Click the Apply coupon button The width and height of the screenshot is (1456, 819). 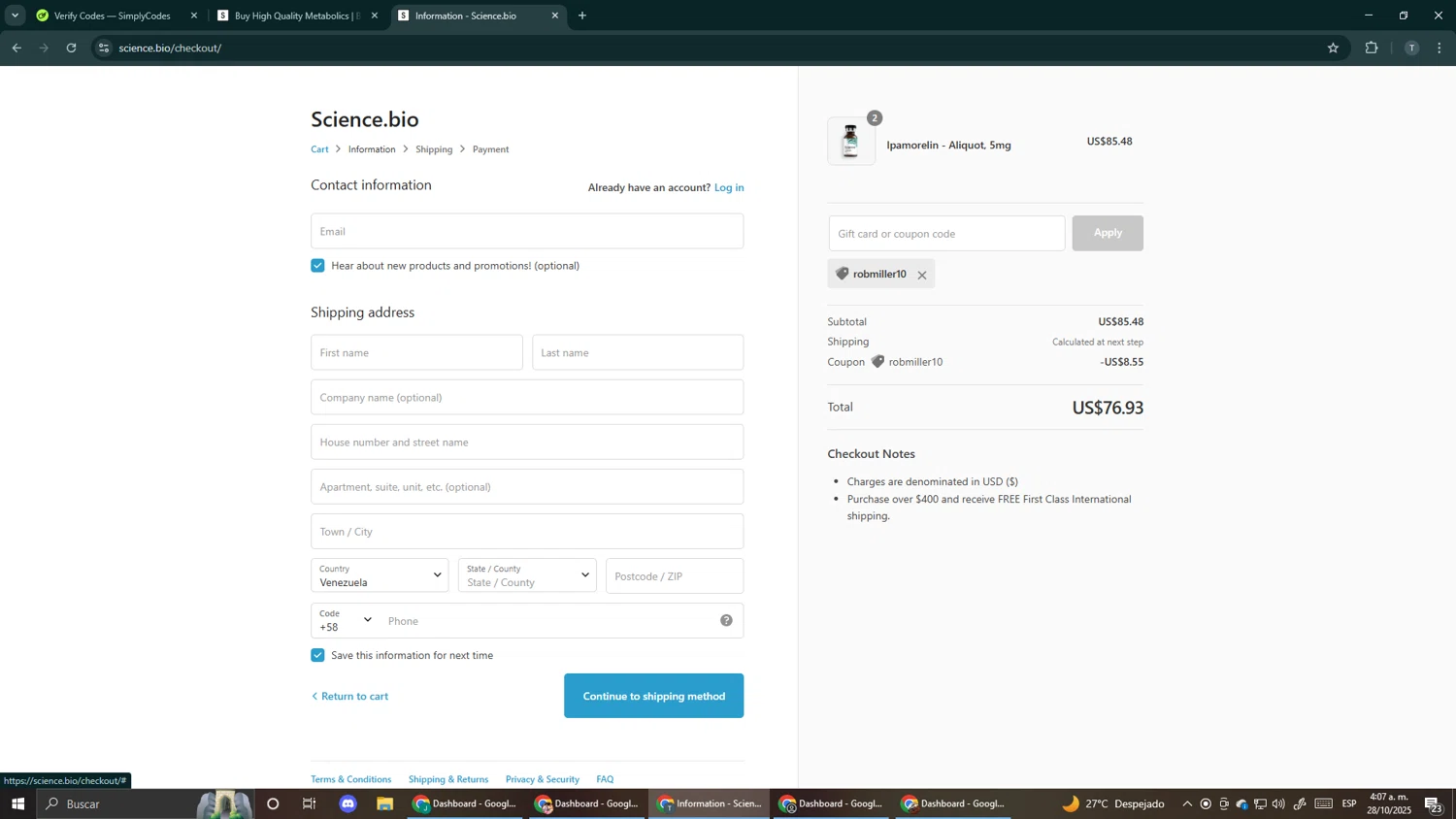(x=1108, y=233)
